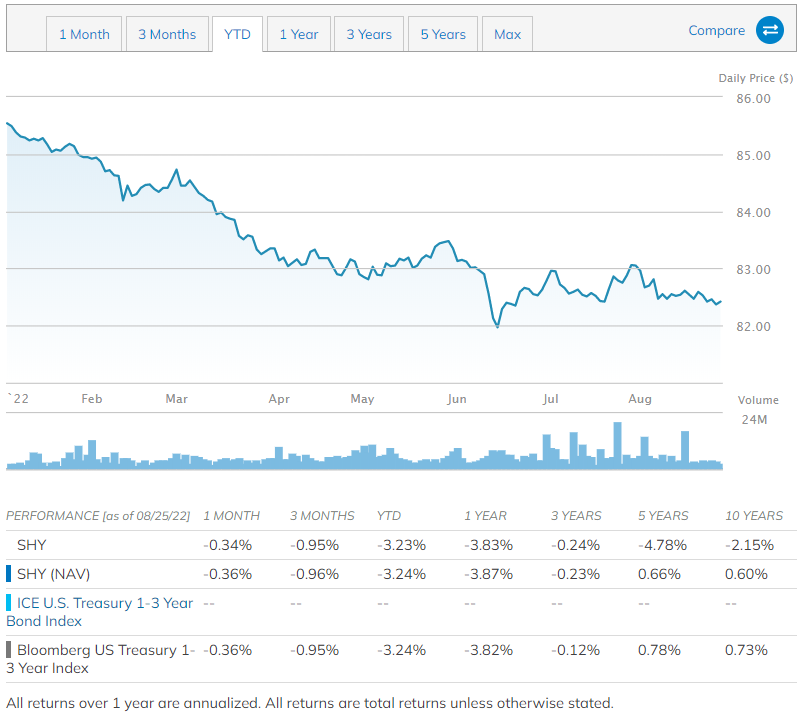Click the tallest volume bar in late July
Image resolution: width=797 pixels, height=715 pixels.
click(617, 445)
